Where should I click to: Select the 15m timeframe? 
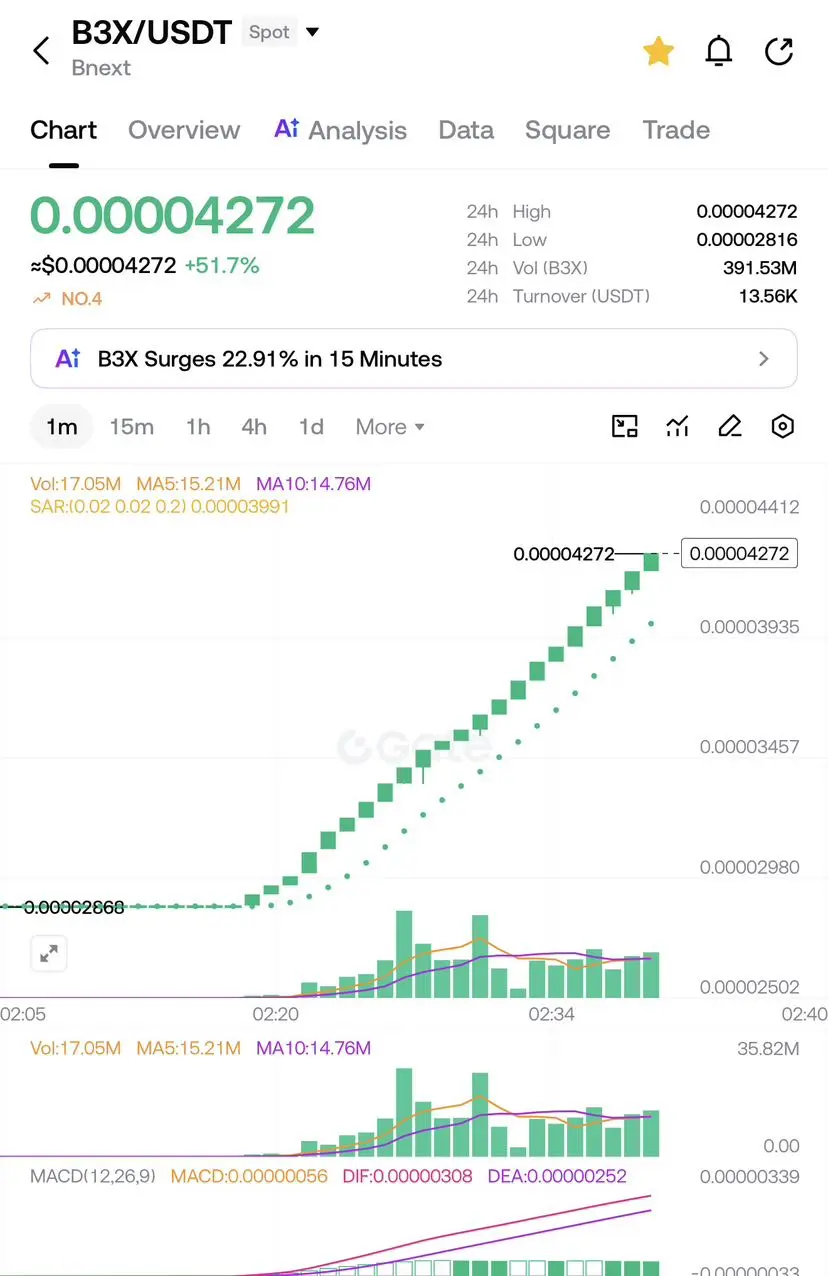pyautogui.click(x=131, y=427)
